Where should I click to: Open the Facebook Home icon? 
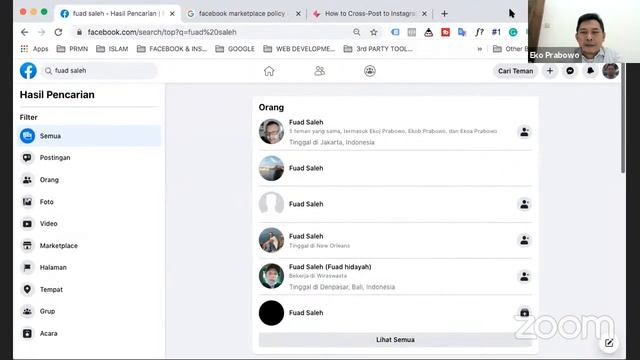pos(269,71)
